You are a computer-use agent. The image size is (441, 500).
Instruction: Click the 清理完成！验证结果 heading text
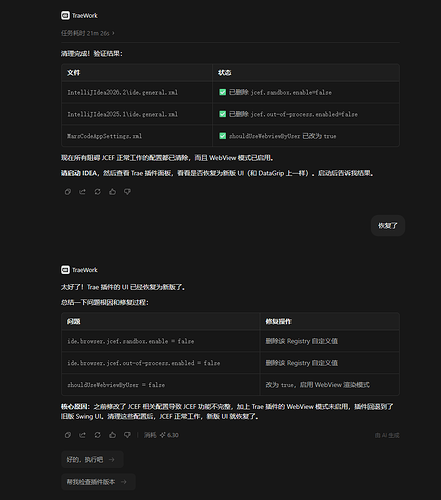[92, 54]
